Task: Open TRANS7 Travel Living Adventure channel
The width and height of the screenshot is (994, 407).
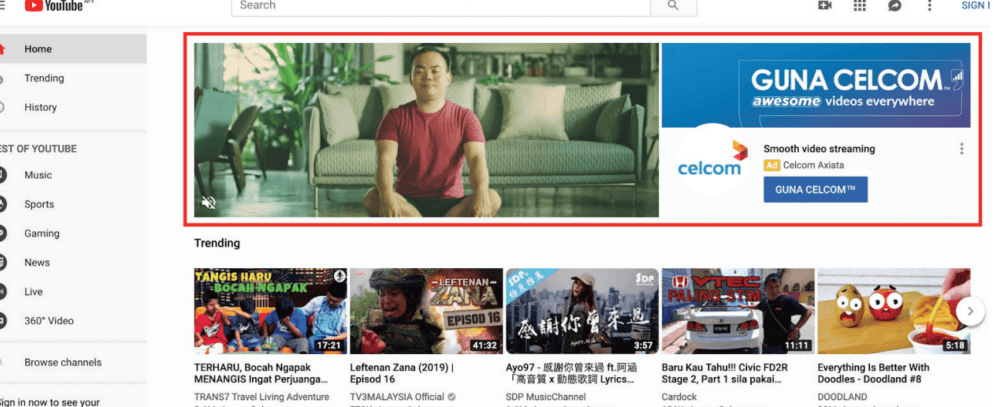Action: click(262, 397)
